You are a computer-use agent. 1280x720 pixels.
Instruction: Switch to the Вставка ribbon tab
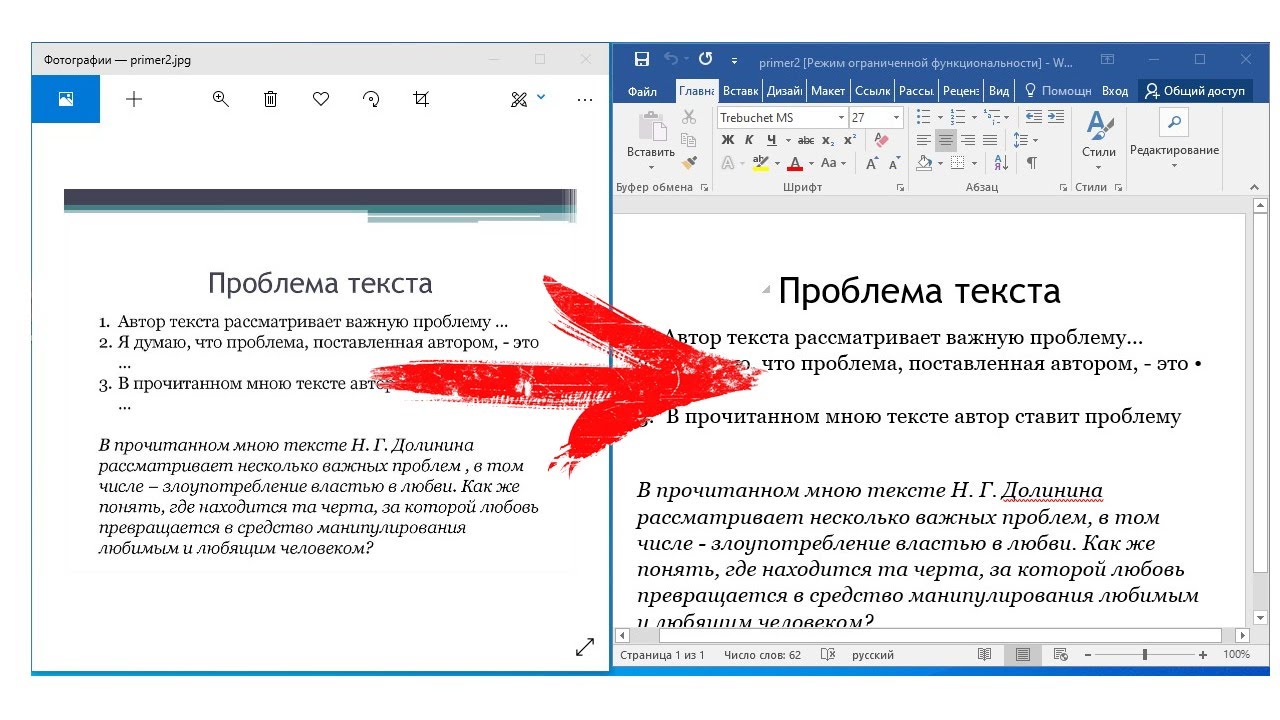click(740, 90)
